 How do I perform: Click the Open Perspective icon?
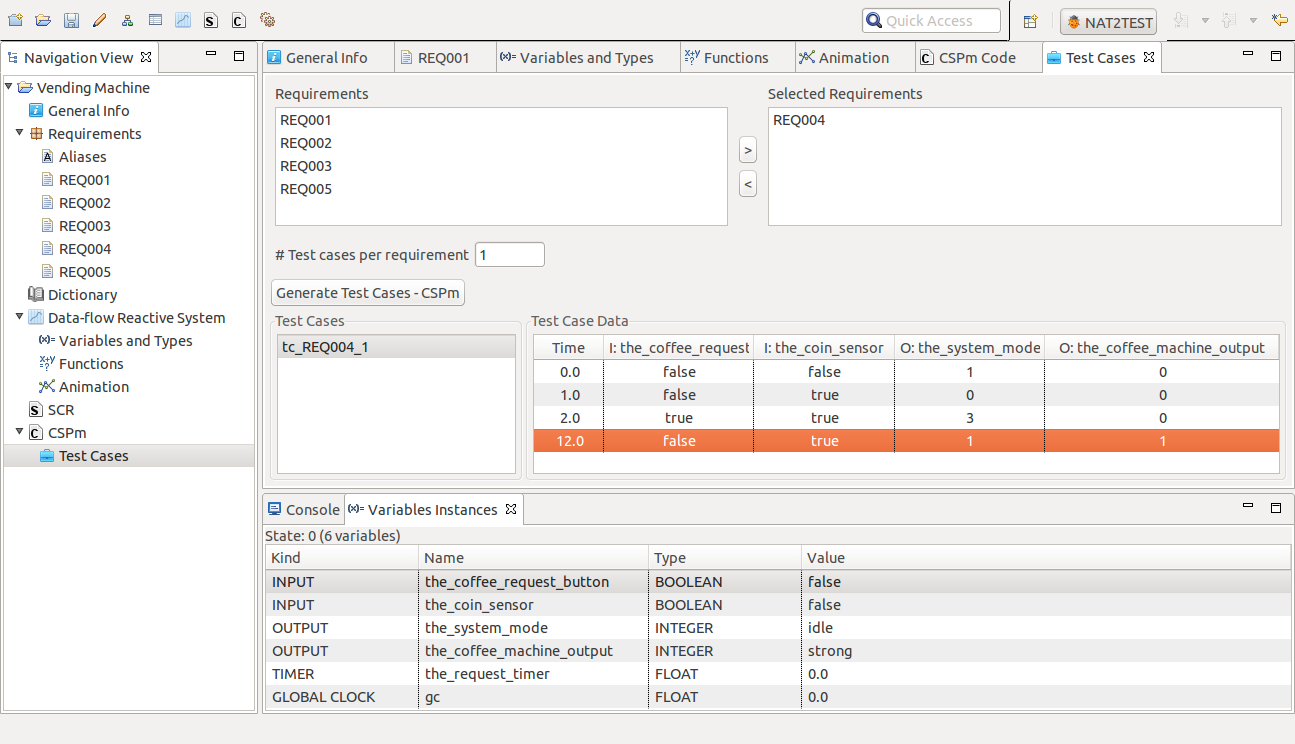1030,21
